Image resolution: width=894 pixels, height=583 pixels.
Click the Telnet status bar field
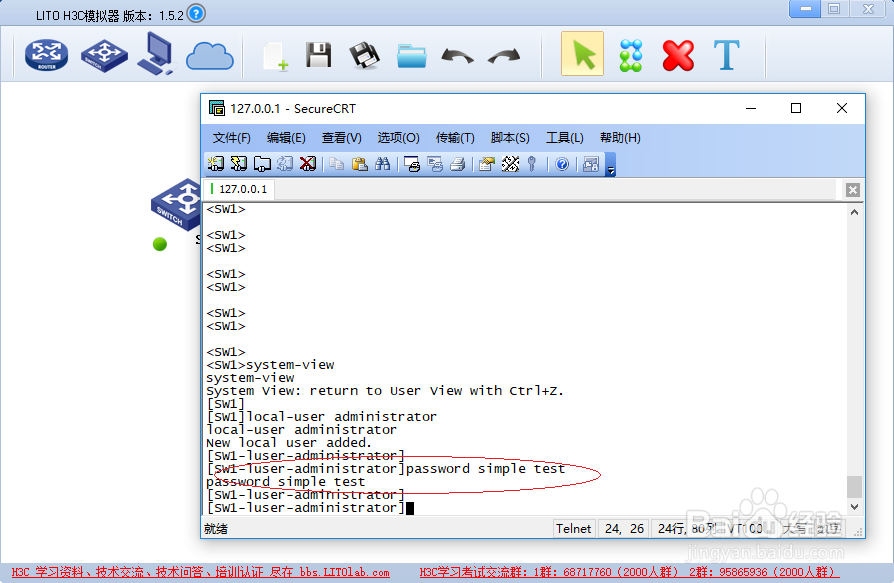tap(574, 529)
